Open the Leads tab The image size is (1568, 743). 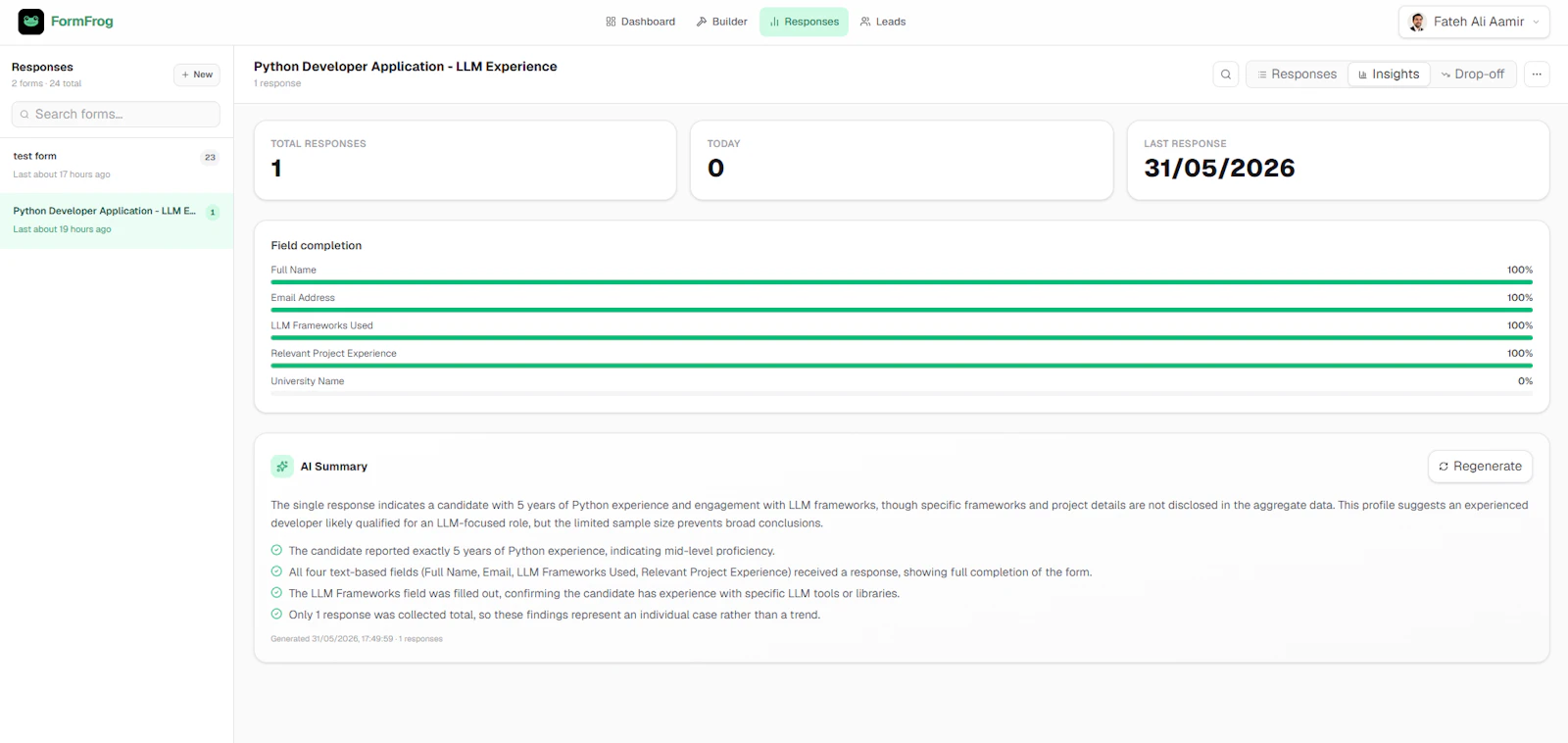pos(883,22)
